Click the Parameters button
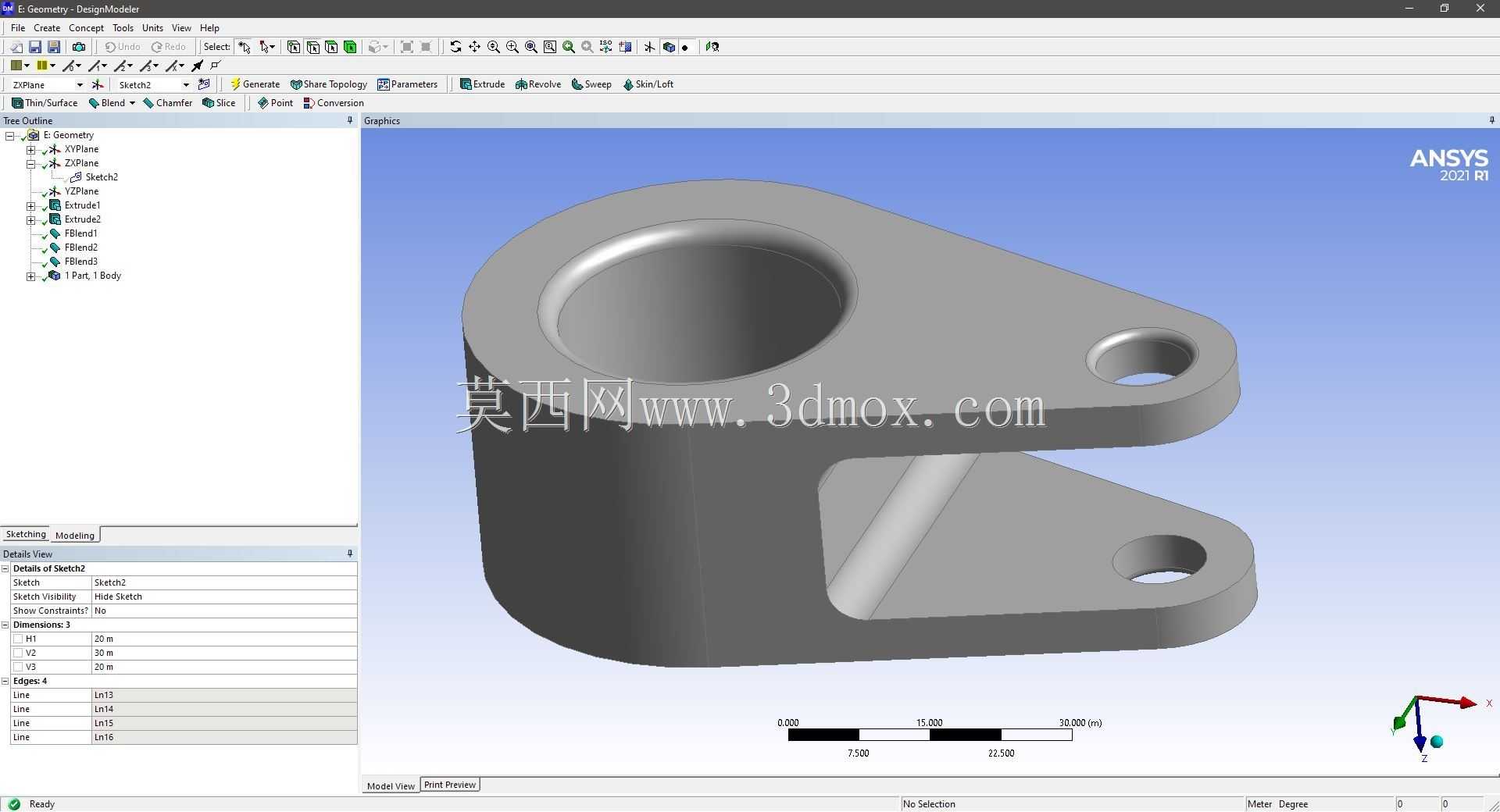The height and width of the screenshot is (812, 1500). pos(407,84)
